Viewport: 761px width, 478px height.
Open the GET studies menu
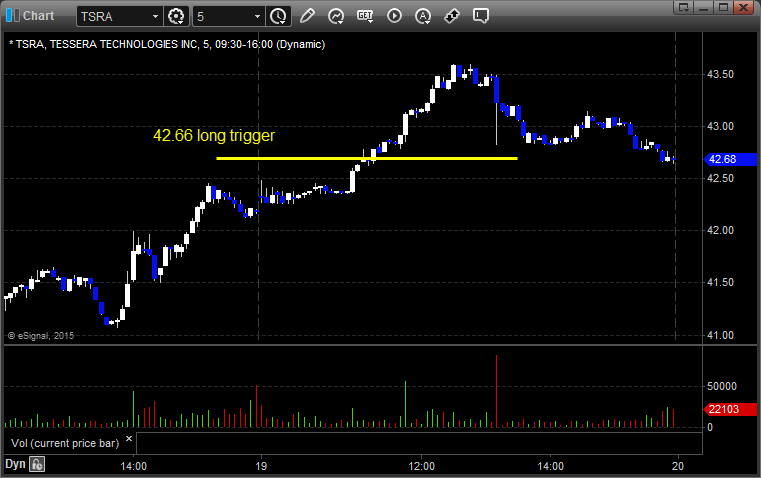click(x=365, y=16)
